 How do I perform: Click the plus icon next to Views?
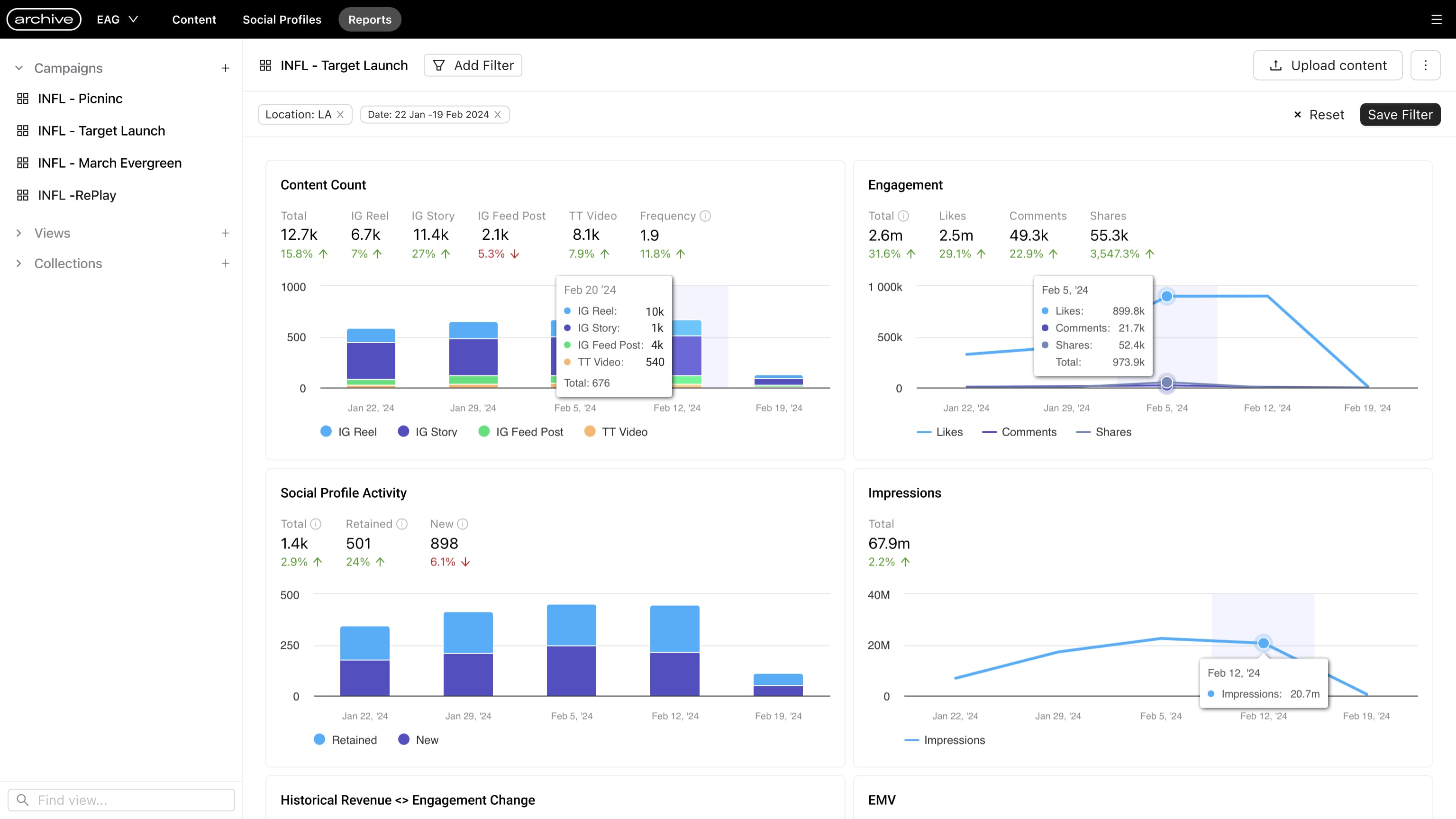click(x=225, y=233)
